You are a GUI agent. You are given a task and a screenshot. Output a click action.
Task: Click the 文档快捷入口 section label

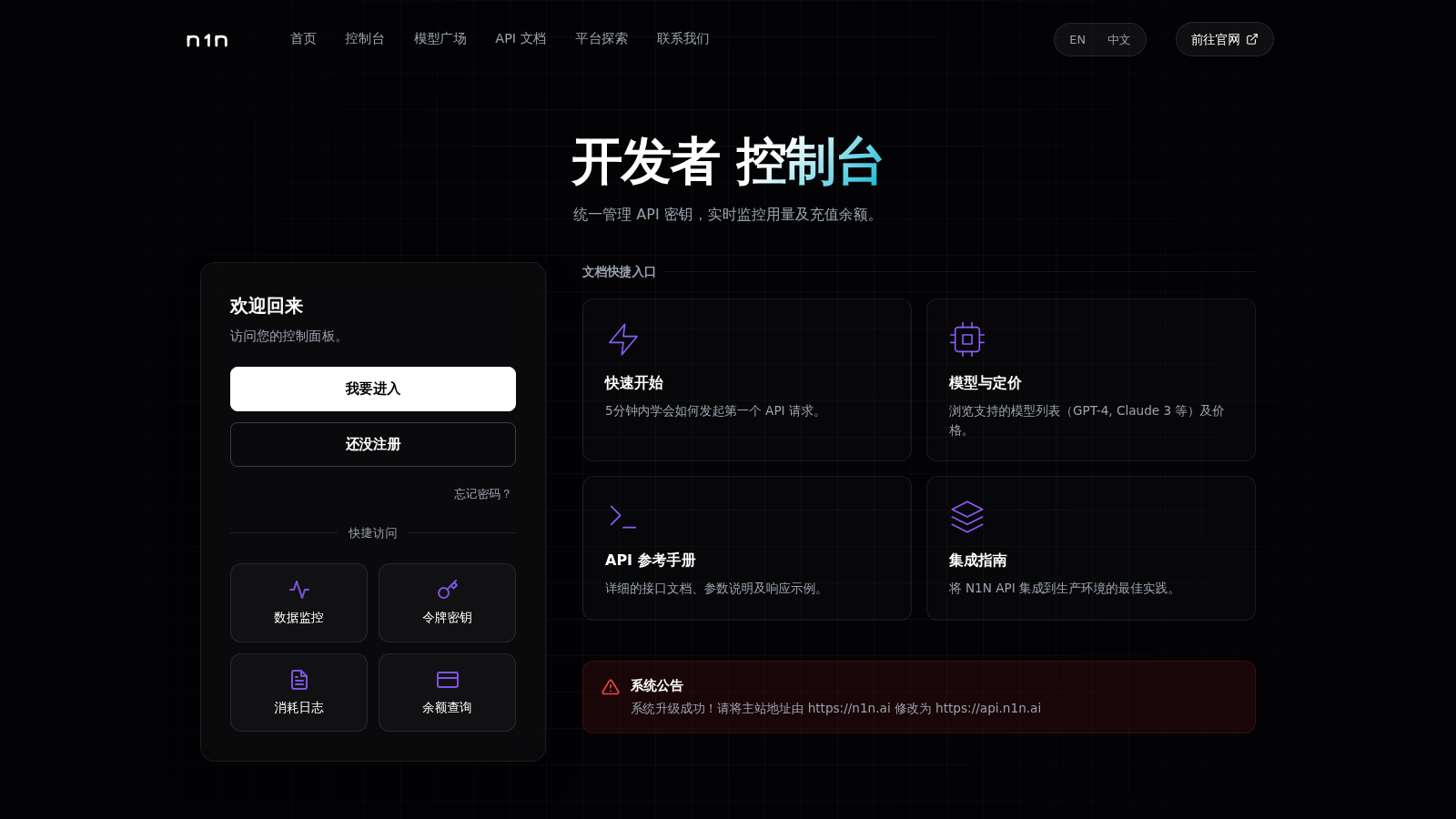619,272
